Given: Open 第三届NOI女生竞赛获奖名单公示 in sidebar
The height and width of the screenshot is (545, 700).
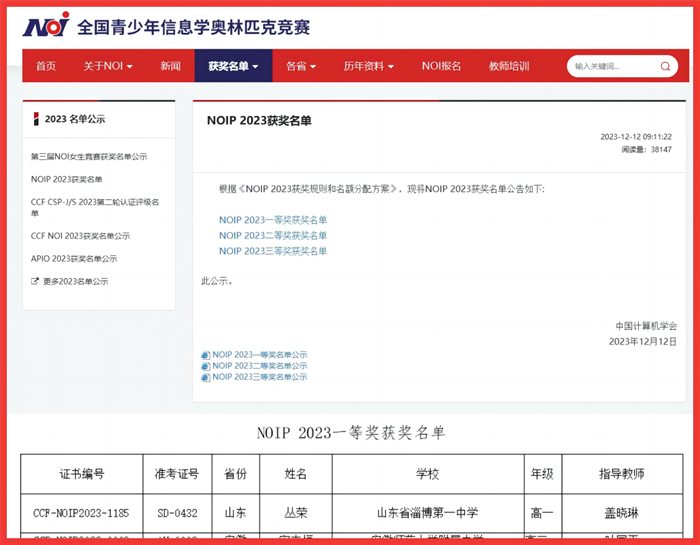Looking at the screenshot, I should [89, 157].
